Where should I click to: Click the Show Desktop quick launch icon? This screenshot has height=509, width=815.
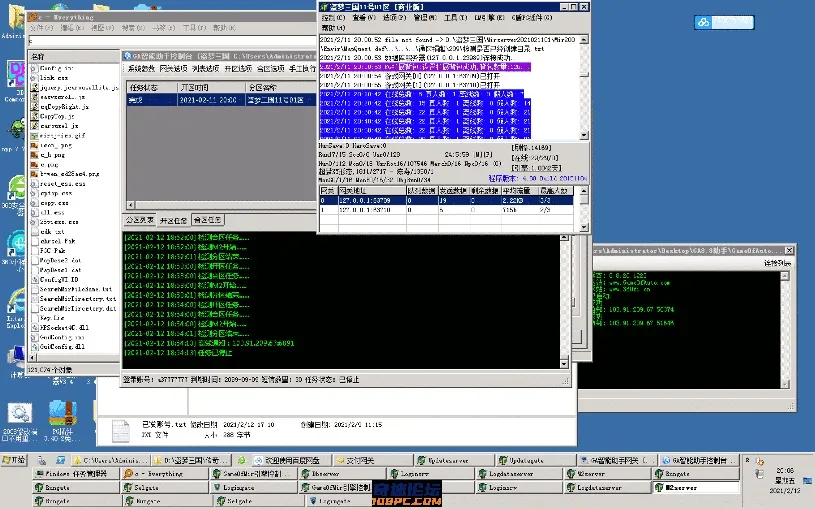click(61, 460)
